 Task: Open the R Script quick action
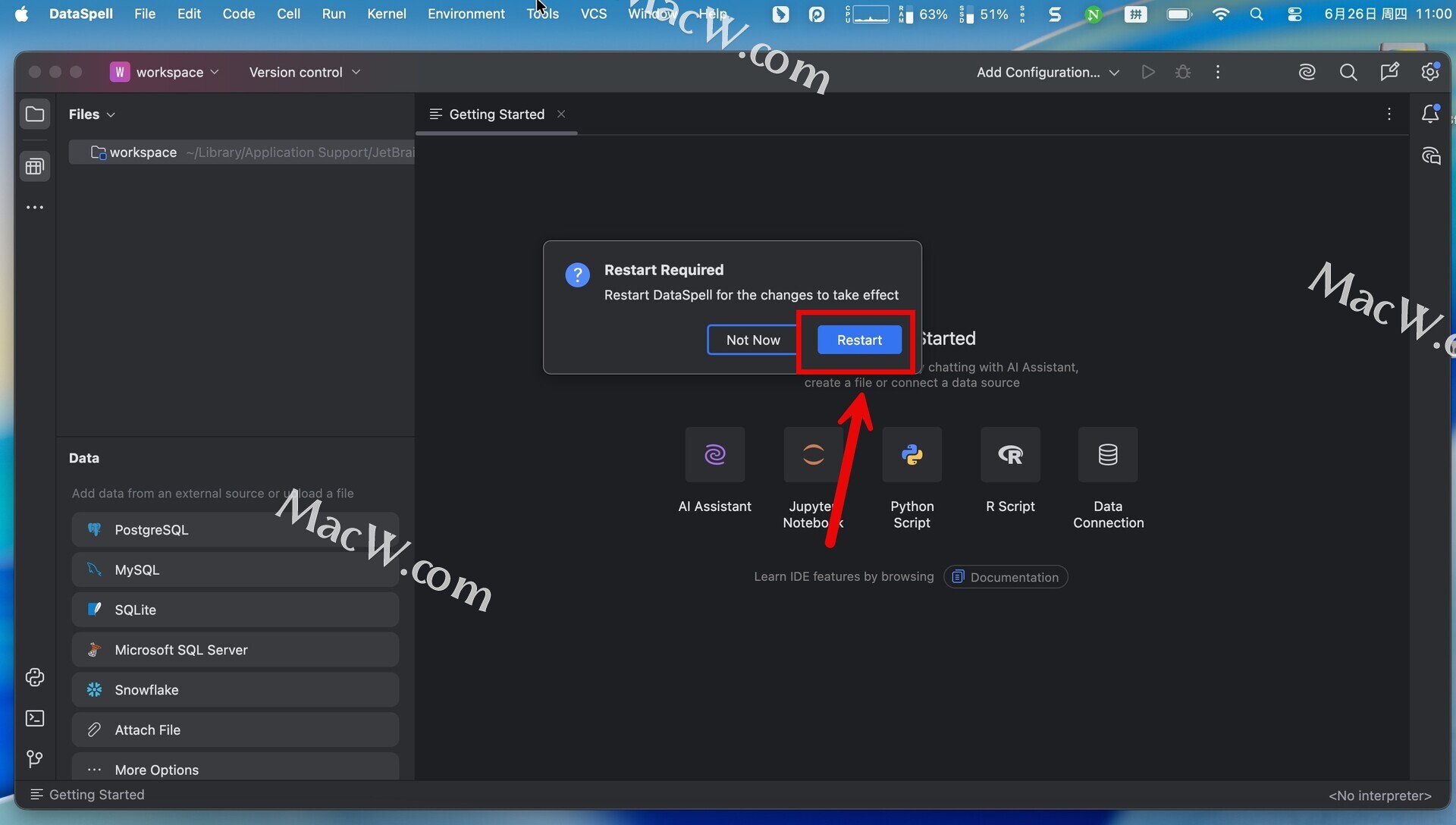1010,455
